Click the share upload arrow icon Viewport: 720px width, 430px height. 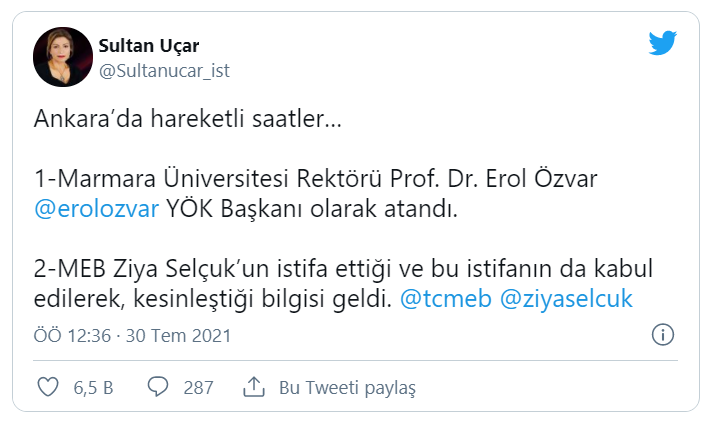[253, 387]
